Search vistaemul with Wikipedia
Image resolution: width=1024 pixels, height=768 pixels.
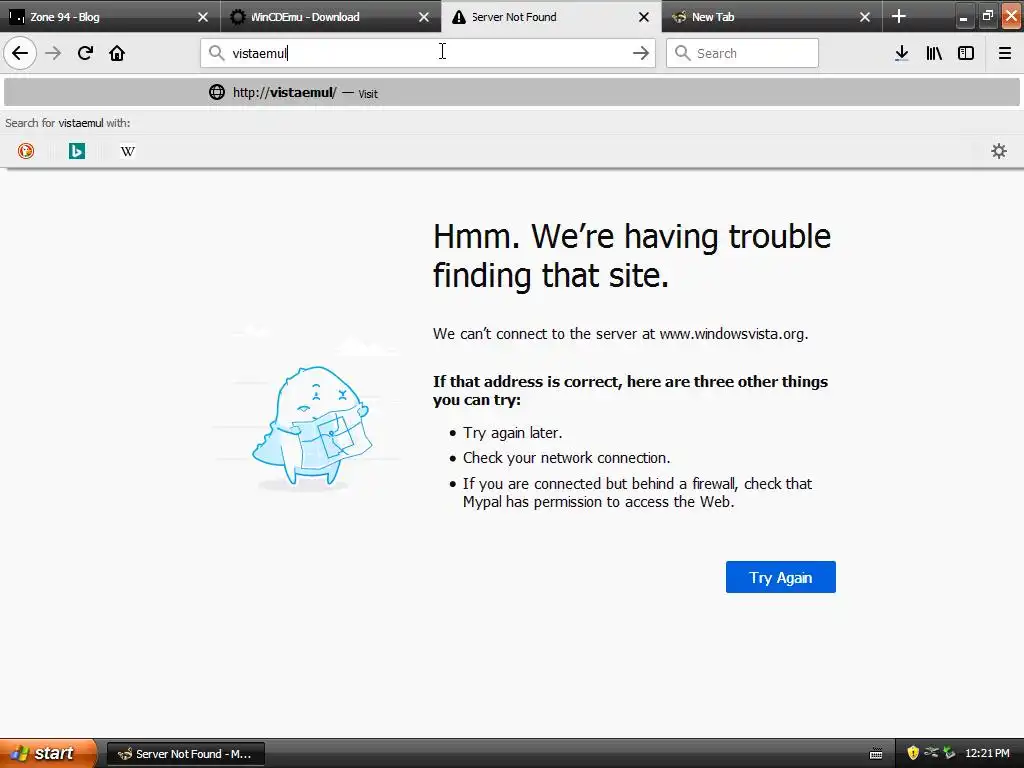coord(127,151)
